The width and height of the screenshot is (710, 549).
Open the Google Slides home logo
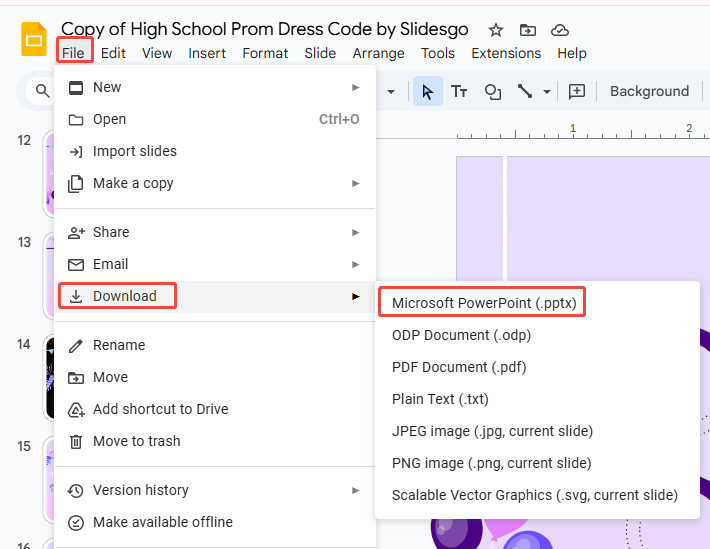pos(35,40)
